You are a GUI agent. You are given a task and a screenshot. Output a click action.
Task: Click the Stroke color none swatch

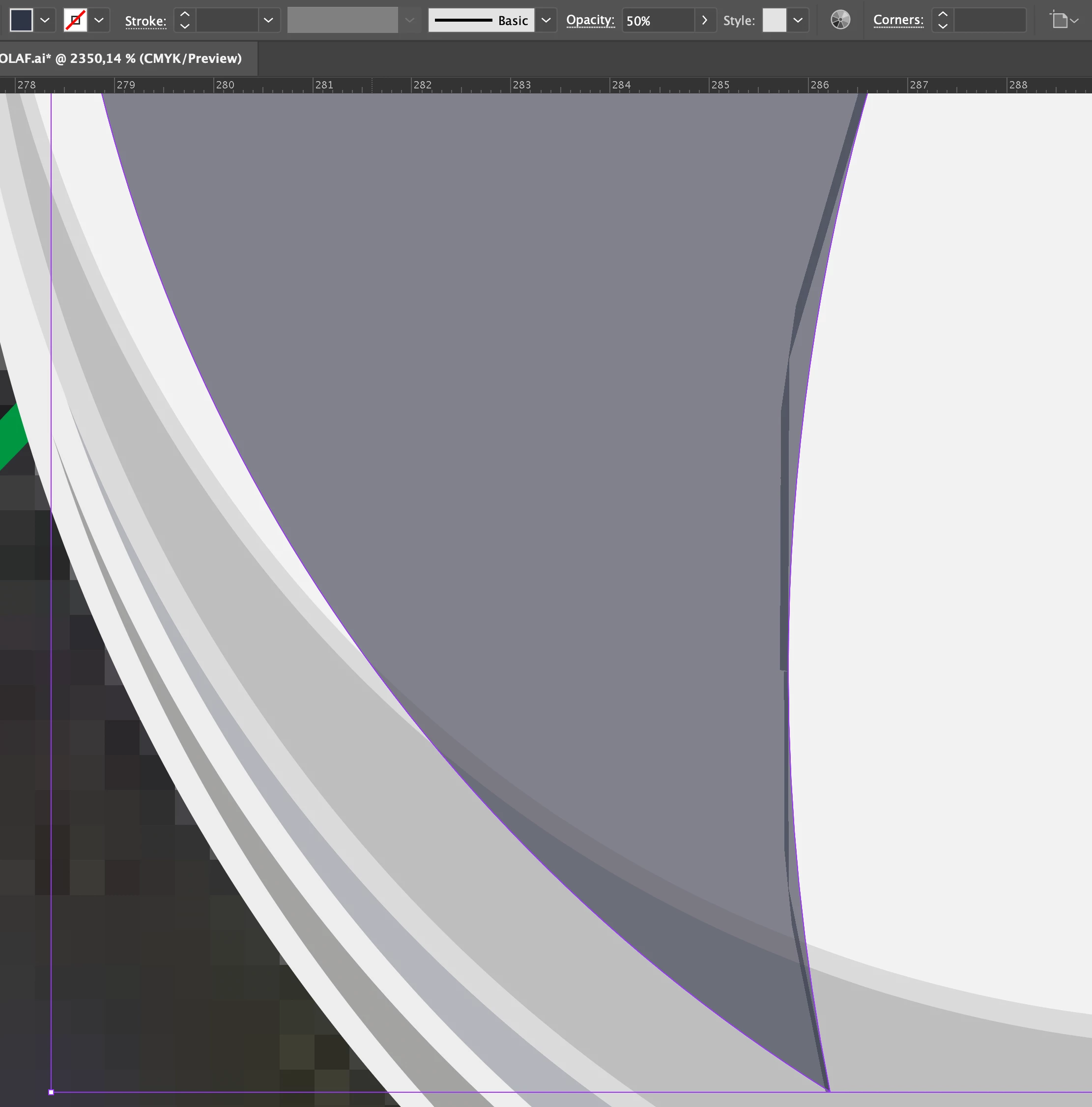[75, 20]
